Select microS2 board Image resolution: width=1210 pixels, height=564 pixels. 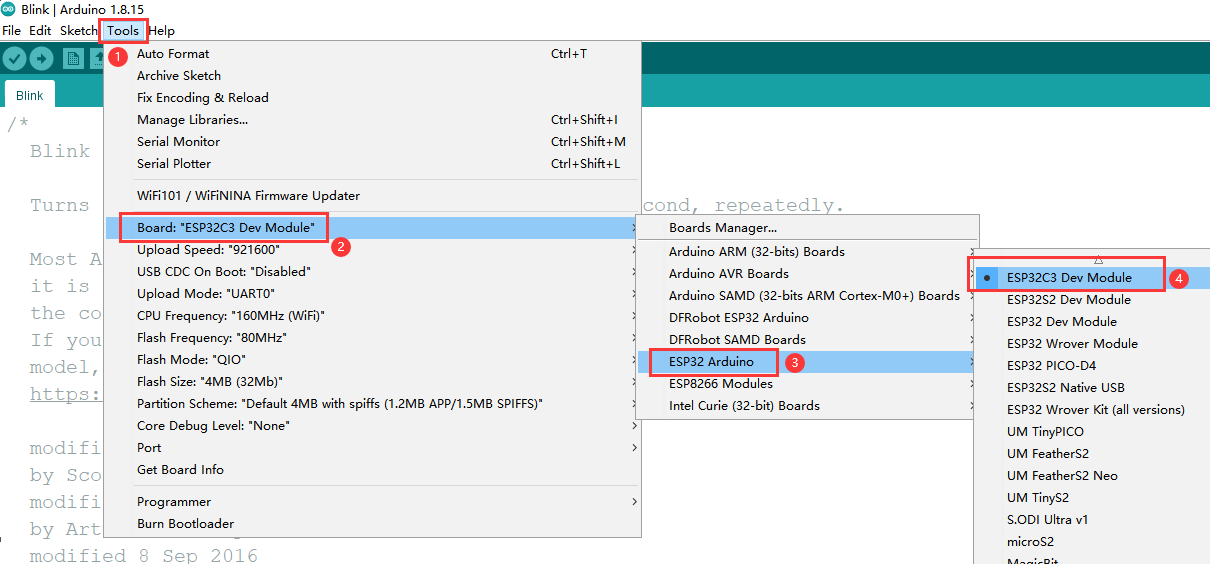(x=1092, y=542)
